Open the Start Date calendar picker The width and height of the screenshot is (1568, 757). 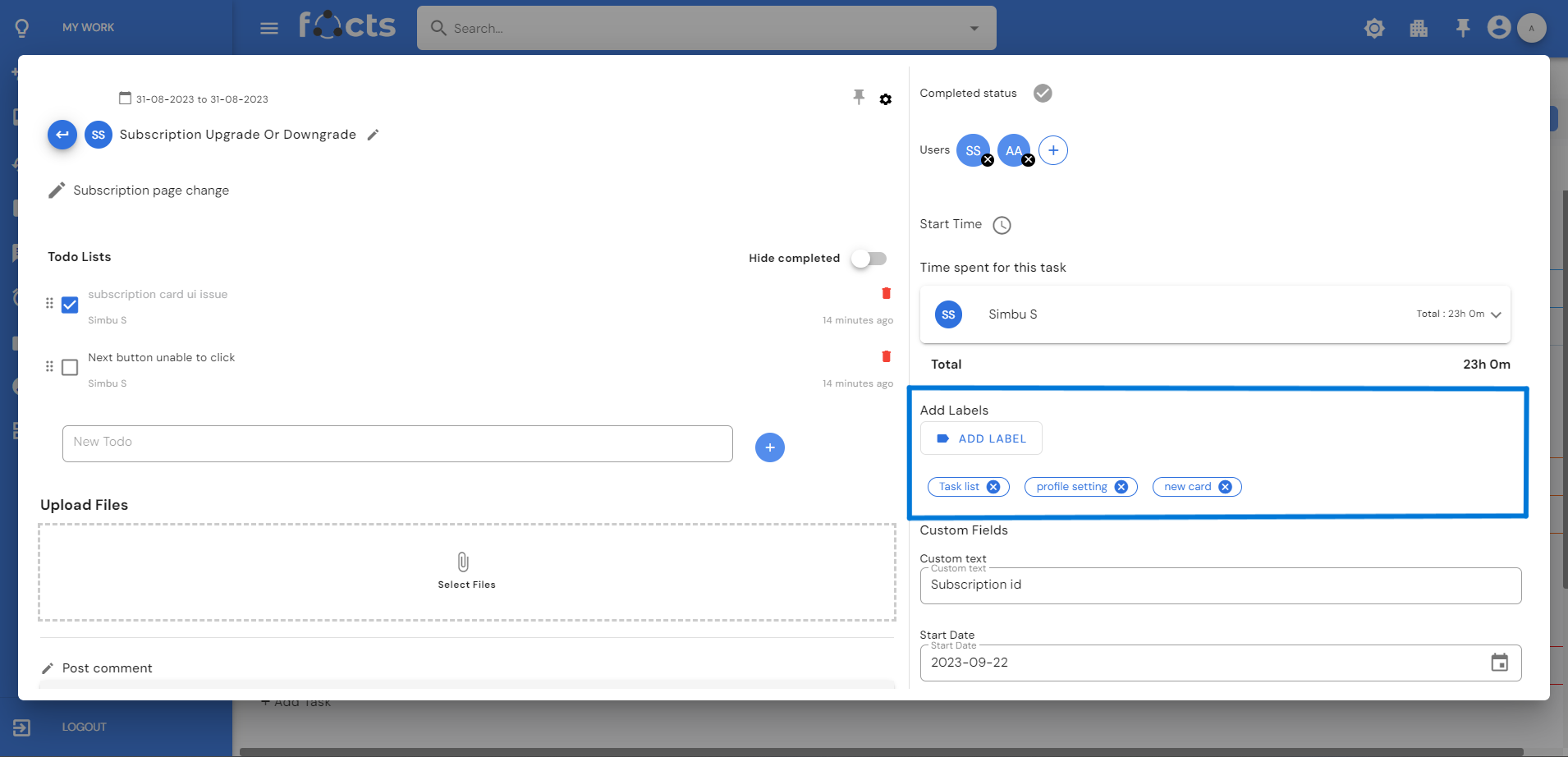tap(1499, 663)
